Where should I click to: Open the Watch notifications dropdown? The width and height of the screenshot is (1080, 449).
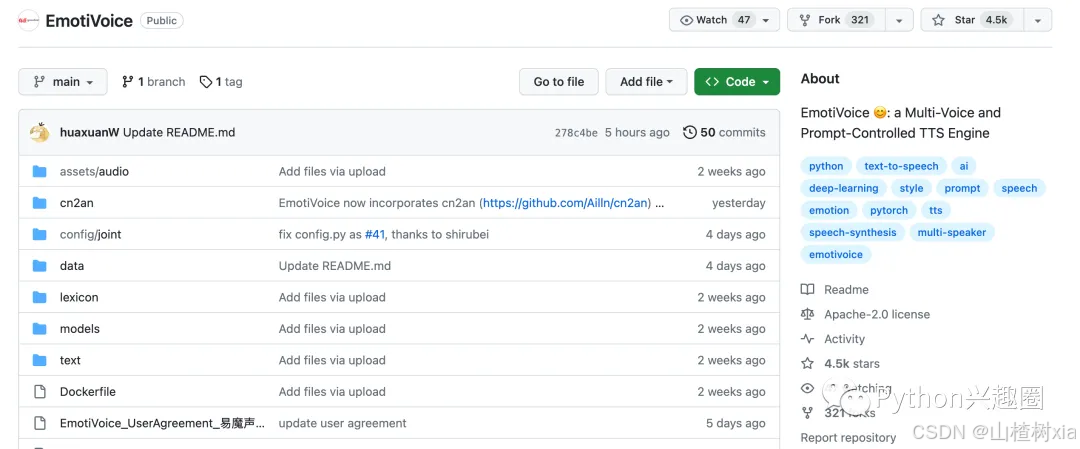coord(725,20)
